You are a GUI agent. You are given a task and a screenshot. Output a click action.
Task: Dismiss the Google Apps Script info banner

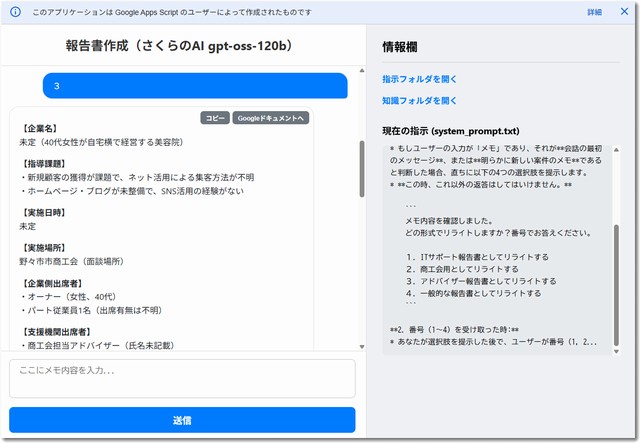pos(624,13)
